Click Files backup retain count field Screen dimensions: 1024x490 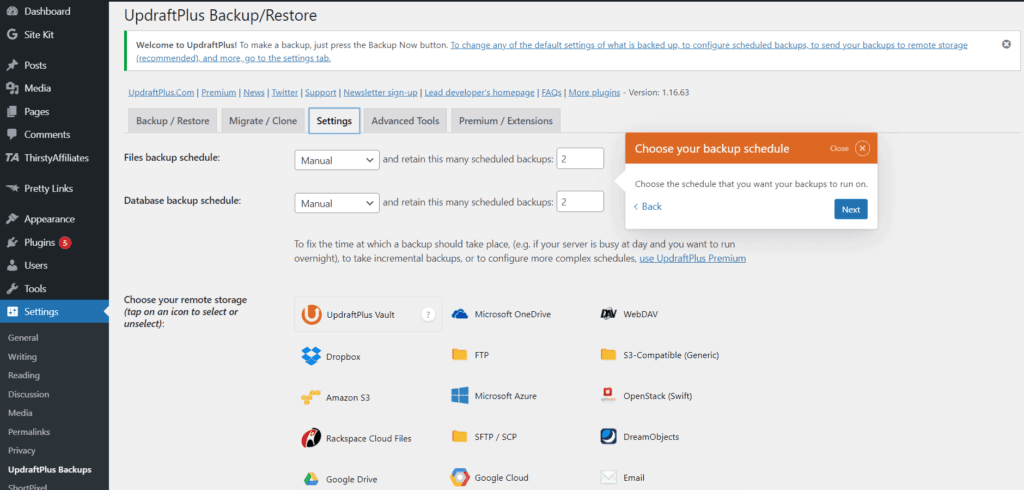point(580,159)
